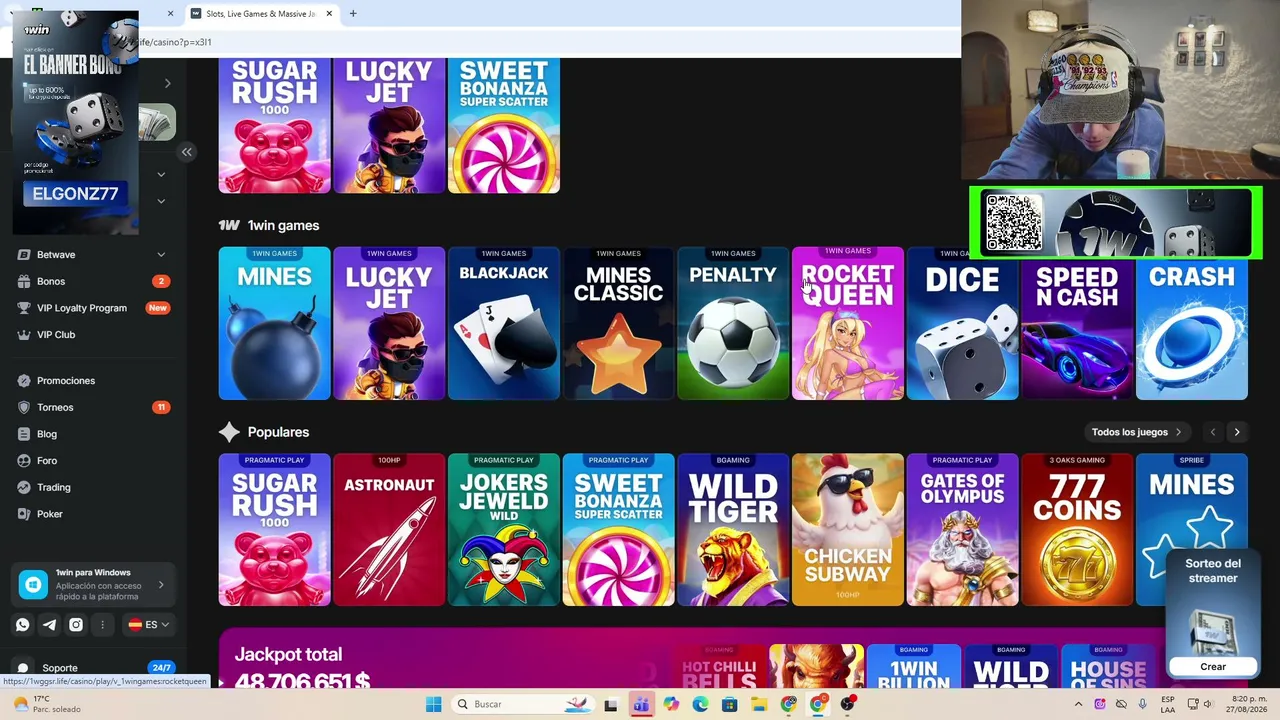Close the Slots, Live Games tab
The image size is (1280, 720).
click(x=328, y=14)
